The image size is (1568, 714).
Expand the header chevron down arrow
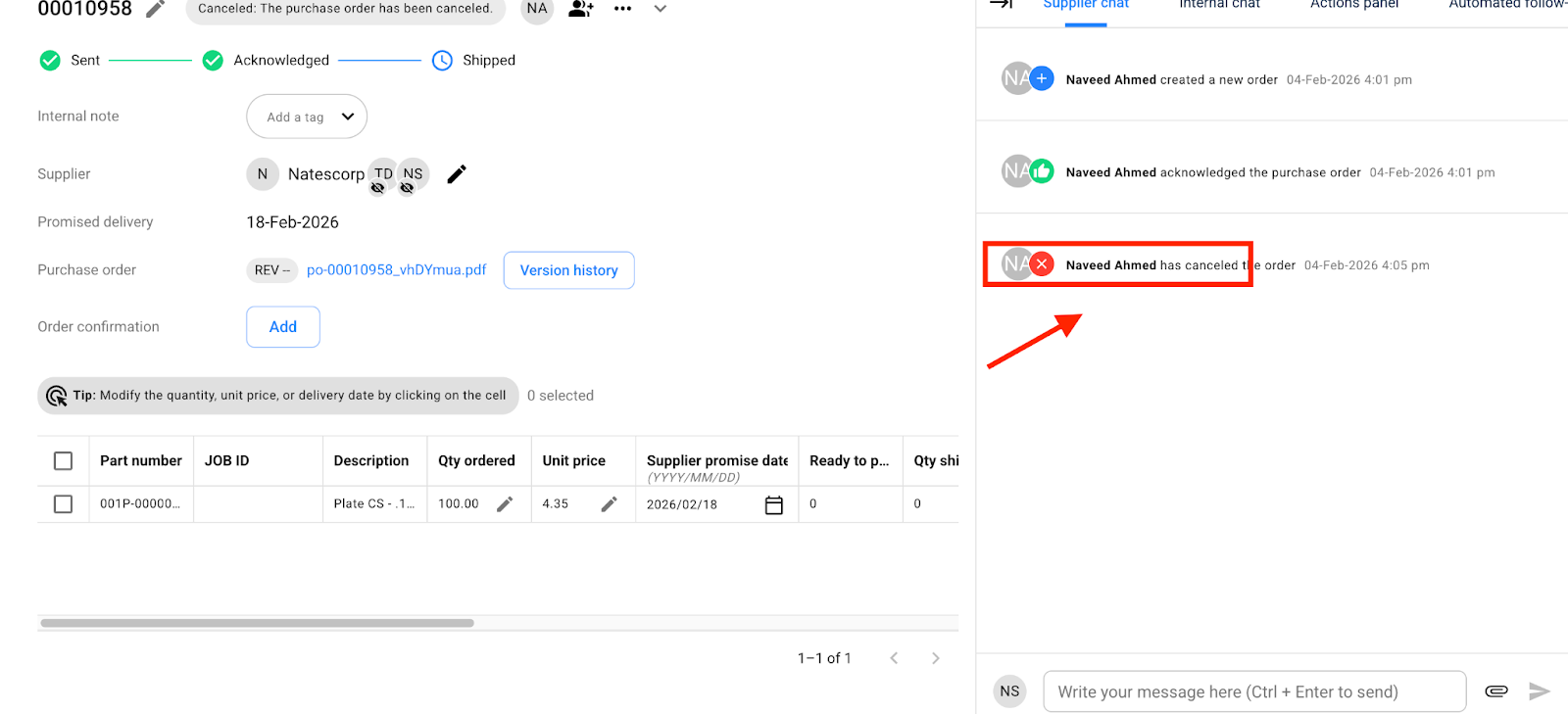[661, 9]
